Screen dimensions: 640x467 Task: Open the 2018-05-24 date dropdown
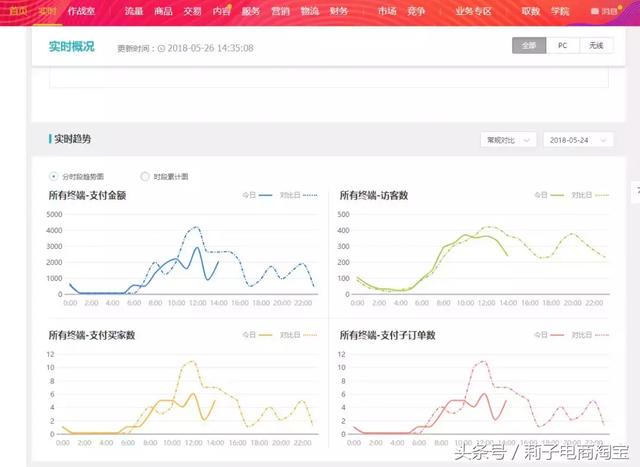pyautogui.click(x=578, y=140)
